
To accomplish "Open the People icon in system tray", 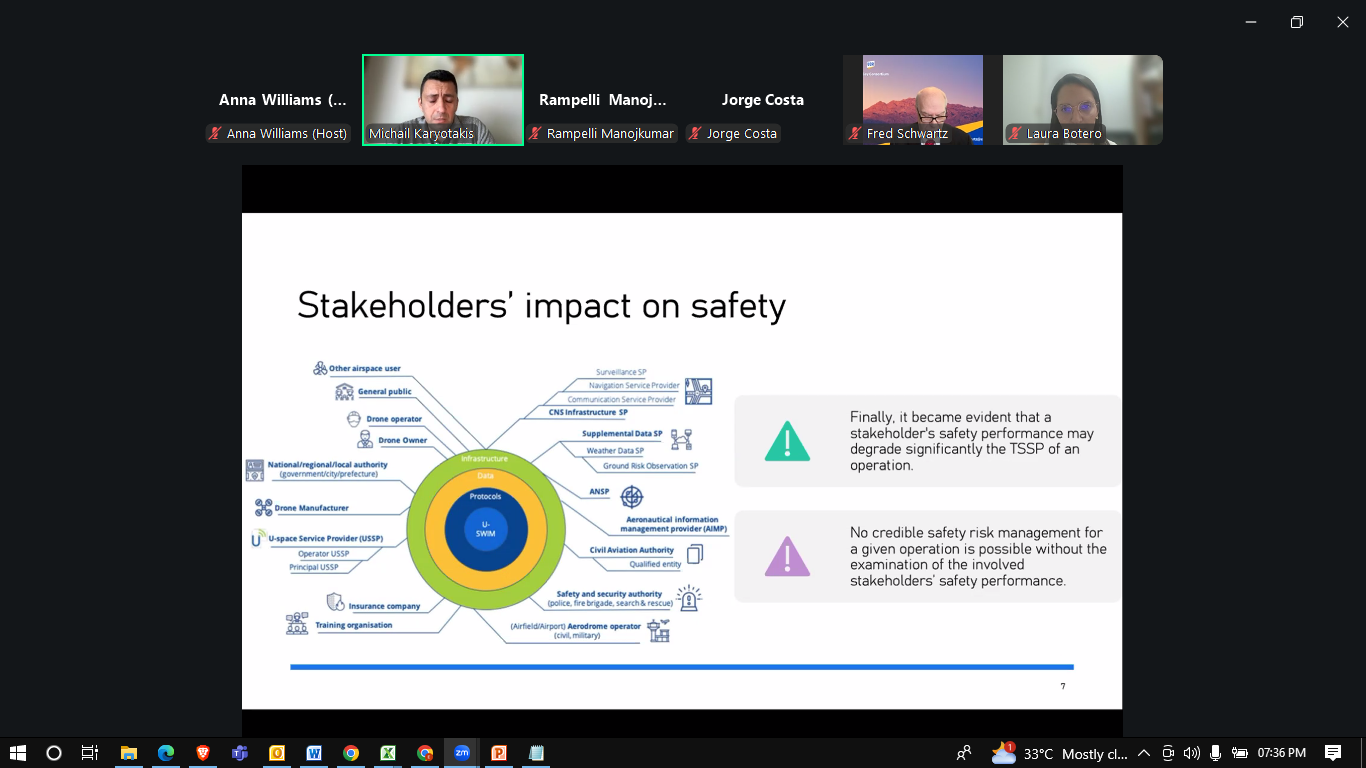I will tap(964, 753).
